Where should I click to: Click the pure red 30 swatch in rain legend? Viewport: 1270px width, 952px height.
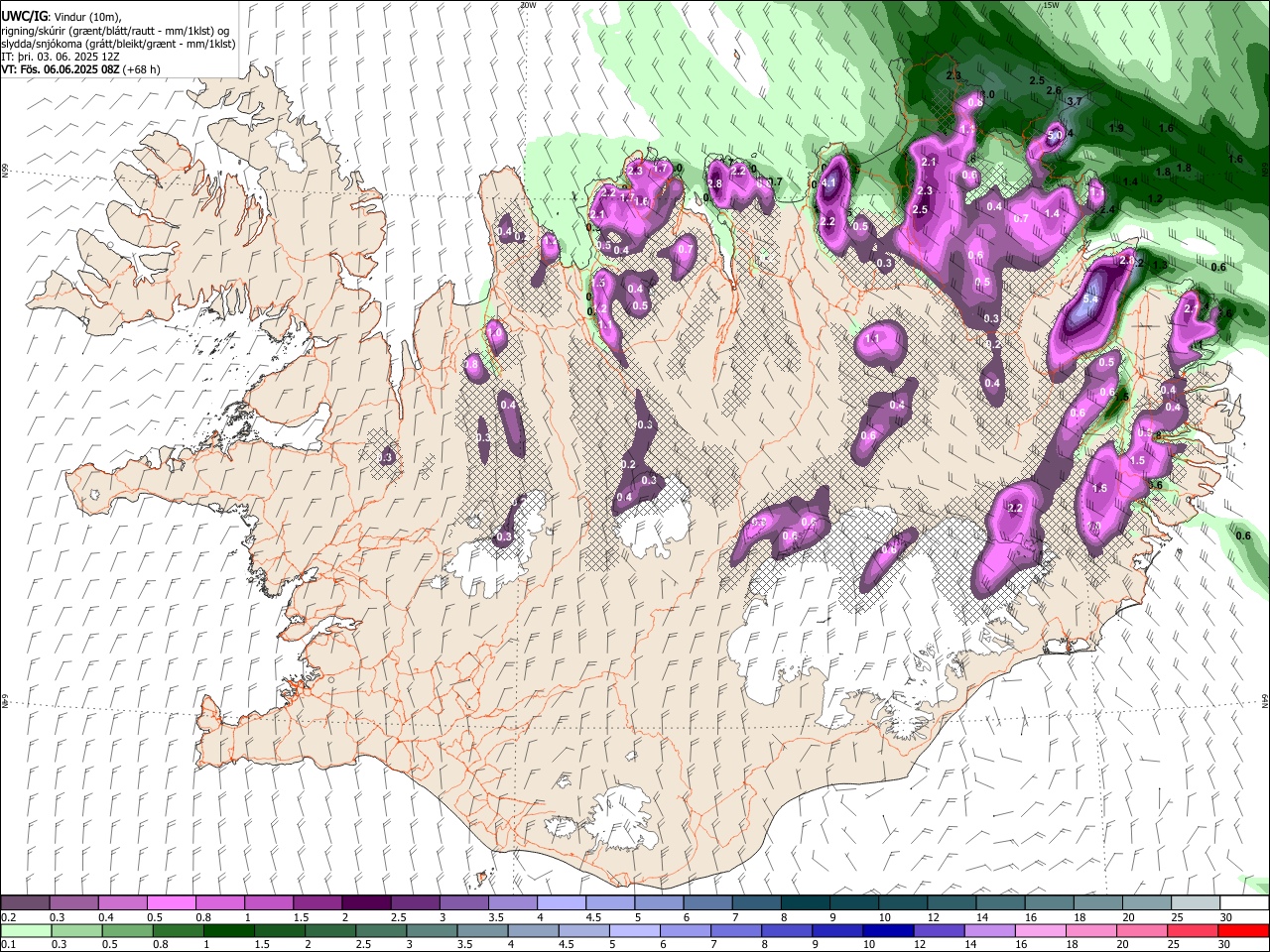[x=1244, y=931]
